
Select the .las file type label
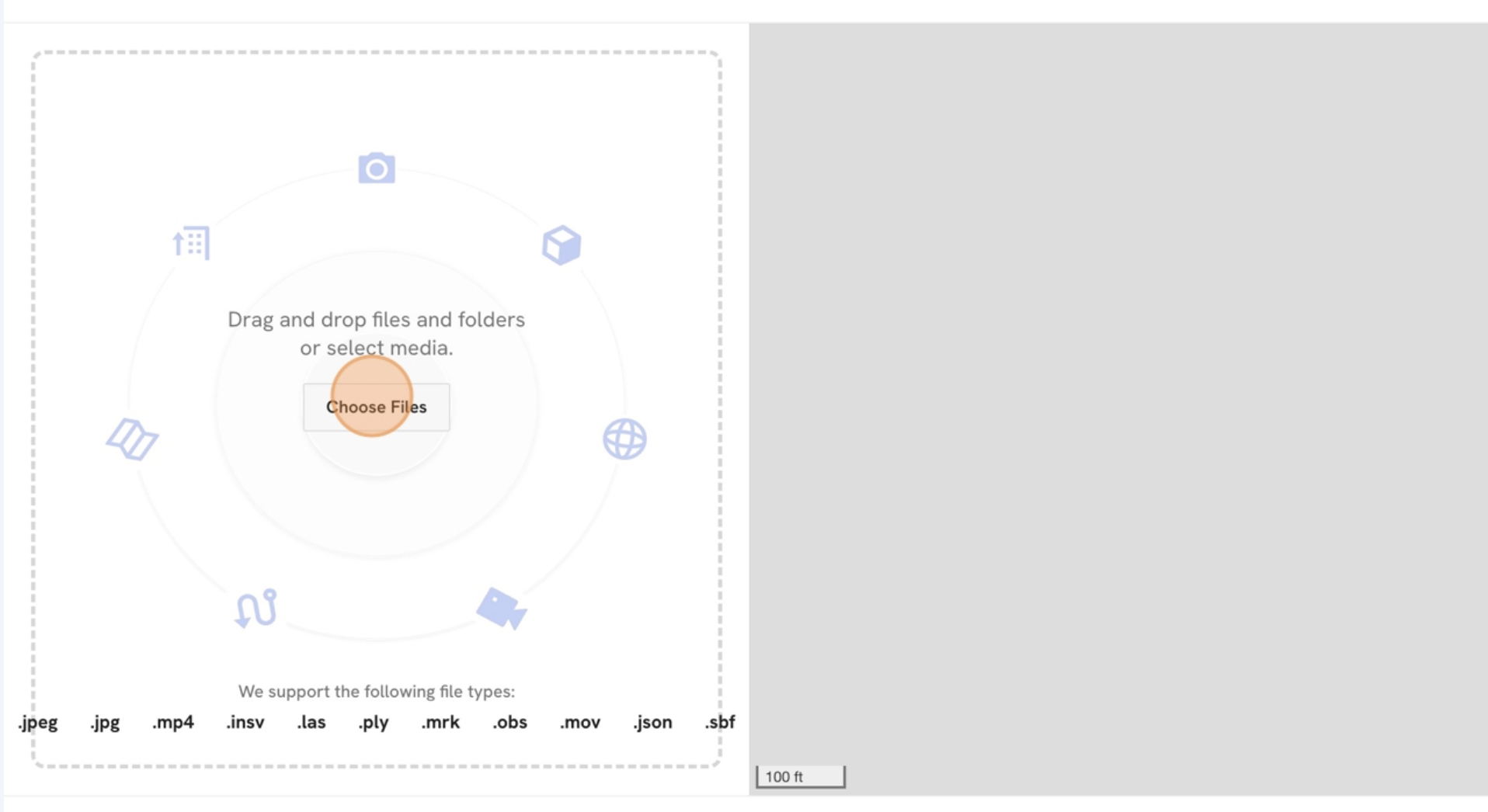311,723
